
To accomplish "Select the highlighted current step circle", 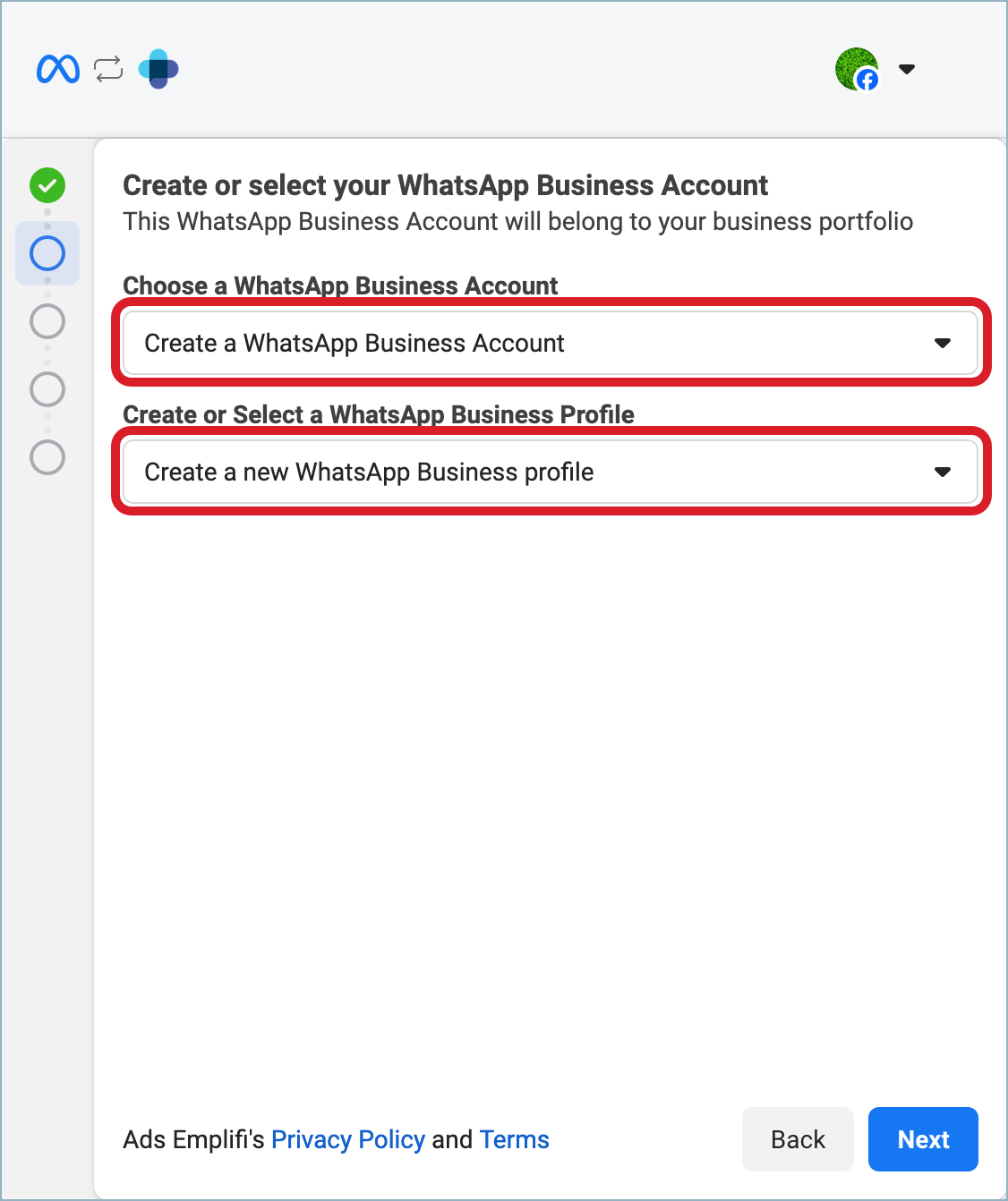I will (x=47, y=253).
